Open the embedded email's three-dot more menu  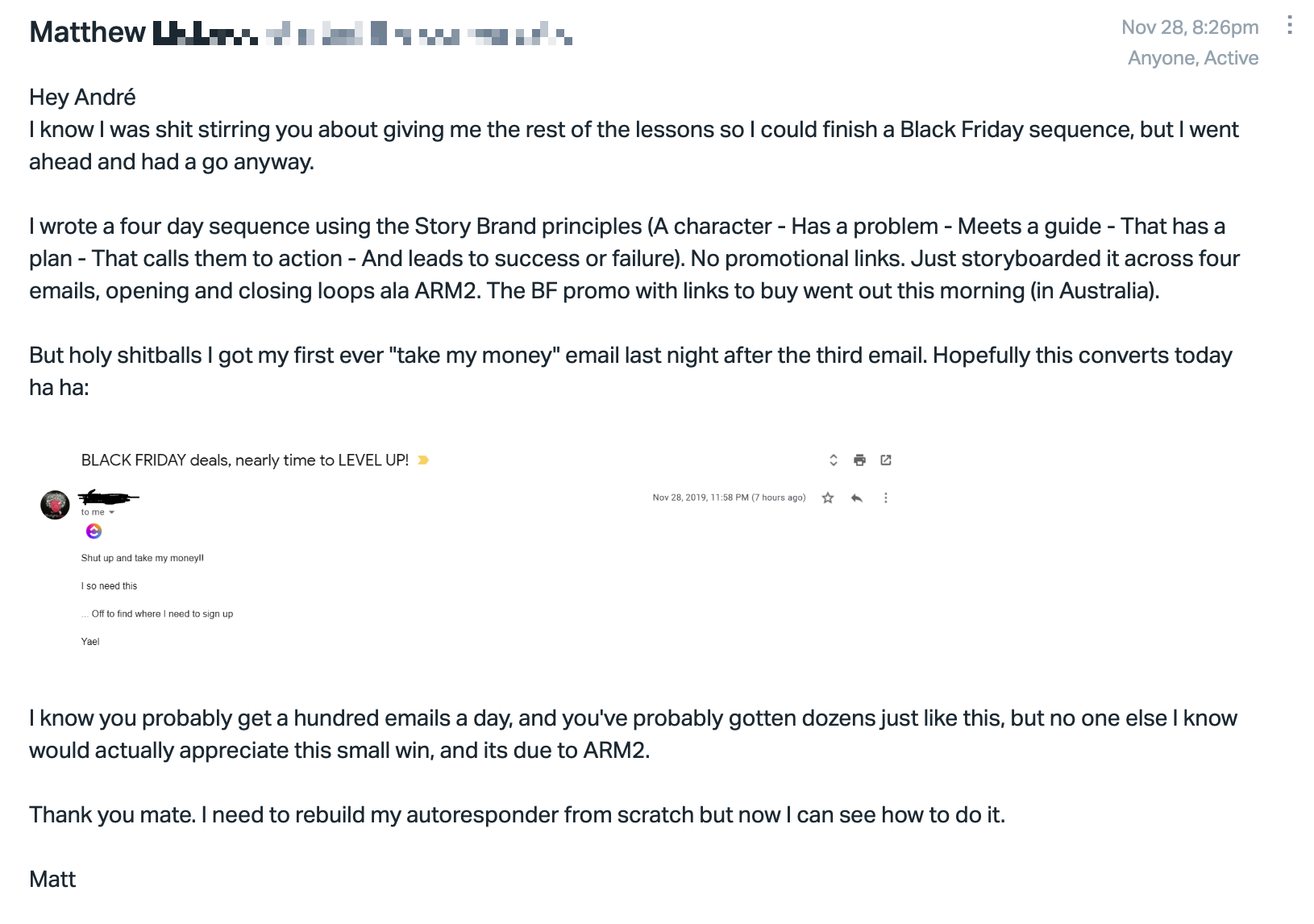point(886,498)
